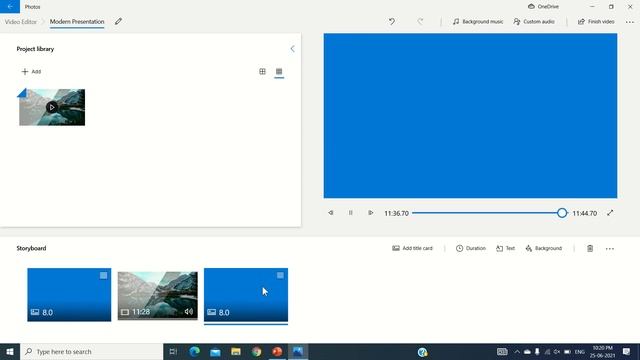The height and width of the screenshot is (360, 640).
Task: Open Get Help icon on taskbar
Action: [x=422, y=351]
